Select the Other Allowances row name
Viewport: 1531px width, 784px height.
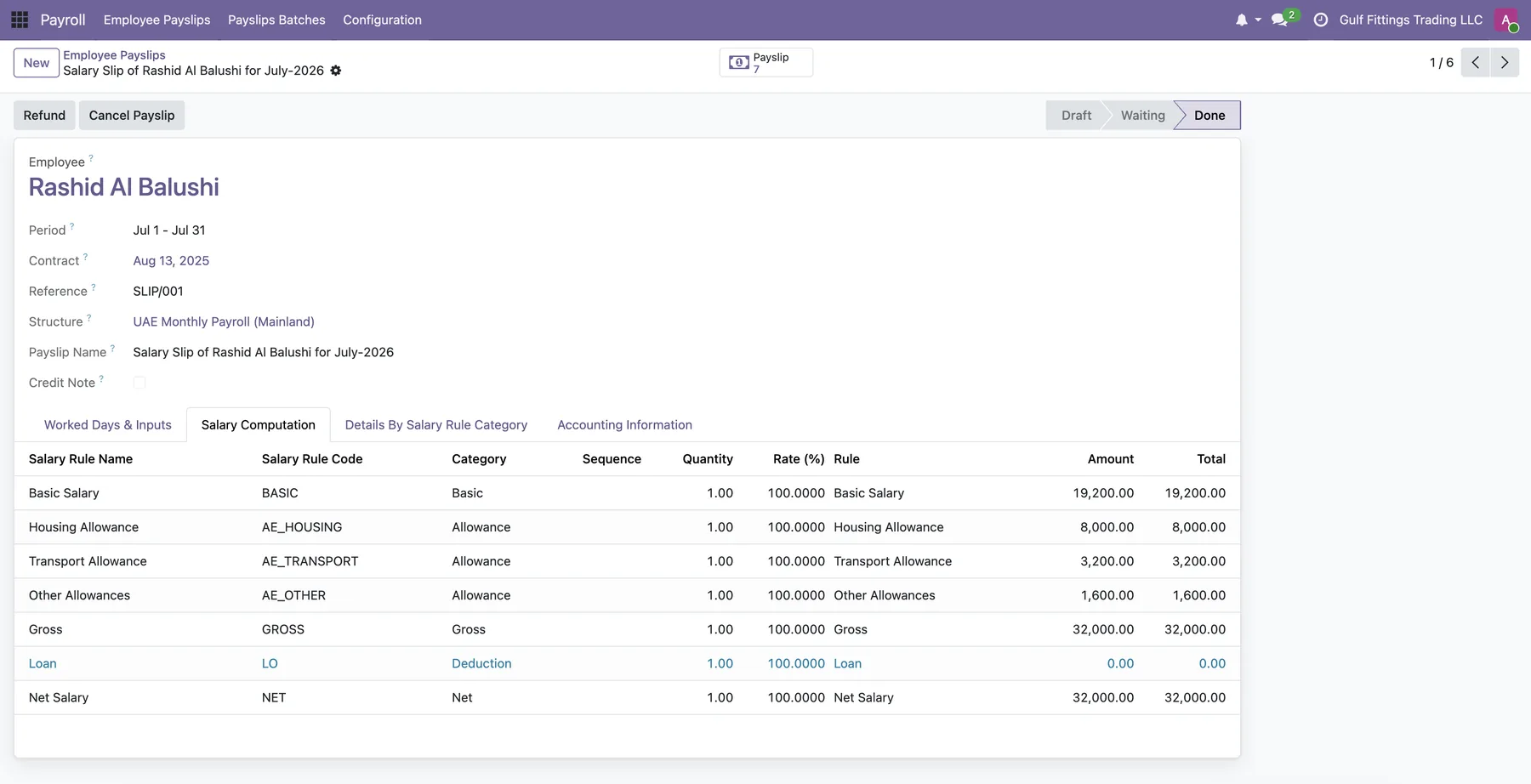point(79,595)
